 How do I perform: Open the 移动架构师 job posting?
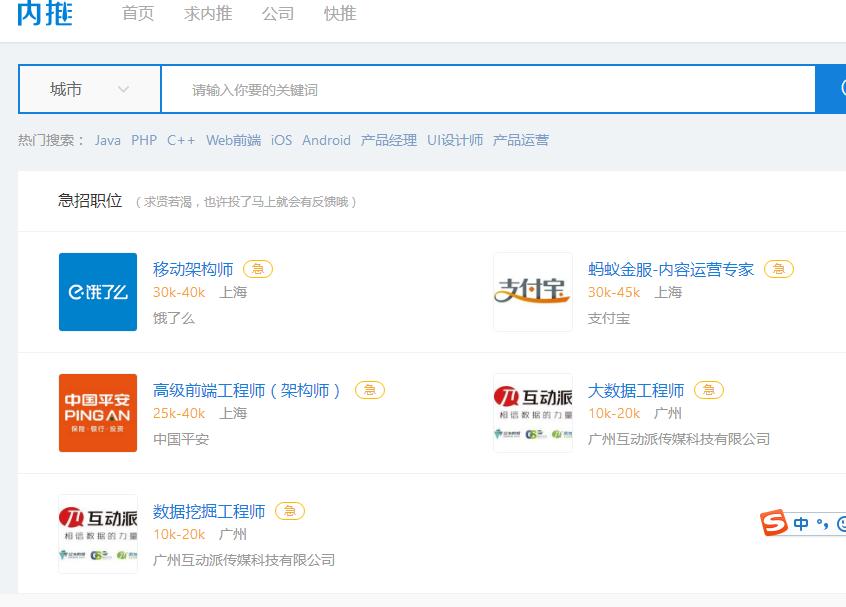coord(192,268)
